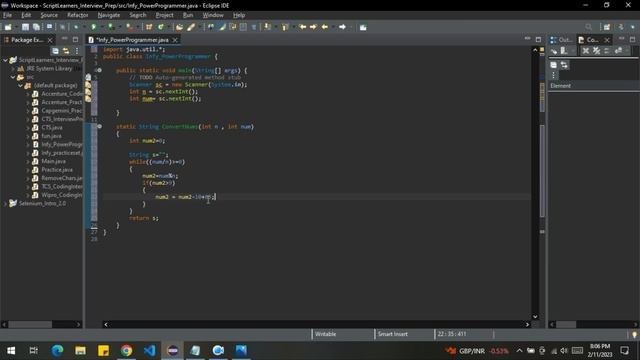Expand Main.java tree arrow
The height and width of the screenshot is (360, 640).
[x=28, y=161]
